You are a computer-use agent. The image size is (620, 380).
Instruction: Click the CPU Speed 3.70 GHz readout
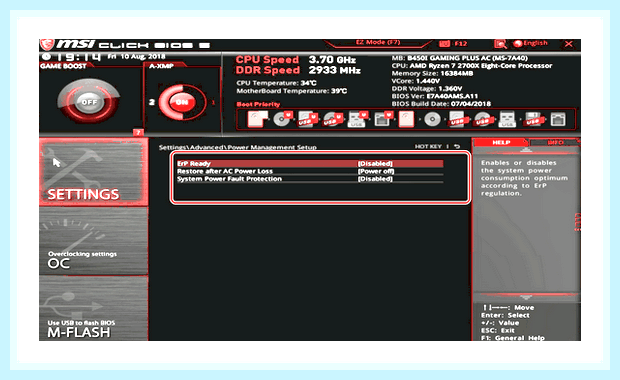(296, 60)
